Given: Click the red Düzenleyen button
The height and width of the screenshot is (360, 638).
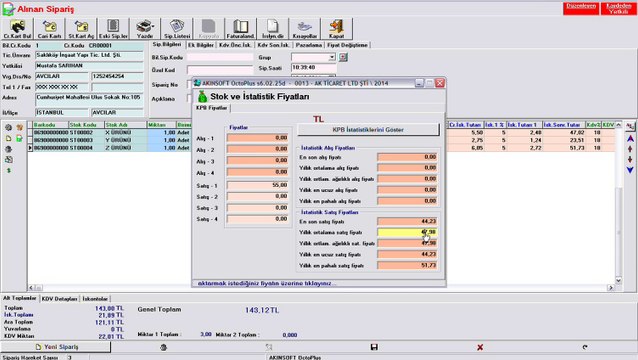Looking at the screenshot, I should pos(581,8).
